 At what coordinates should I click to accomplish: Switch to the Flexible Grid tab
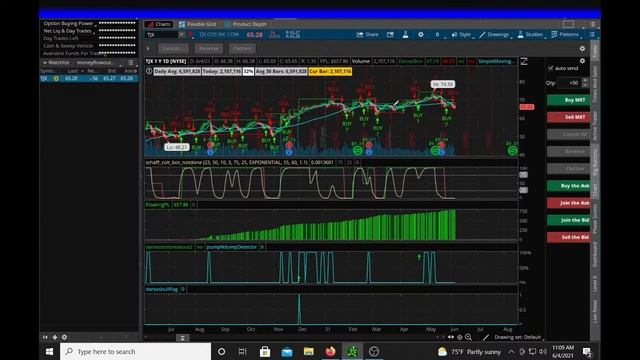click(198, 24)
